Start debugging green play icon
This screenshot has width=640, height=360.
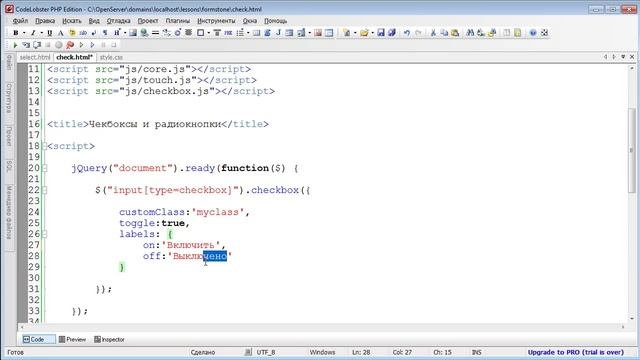click(15, 45)
